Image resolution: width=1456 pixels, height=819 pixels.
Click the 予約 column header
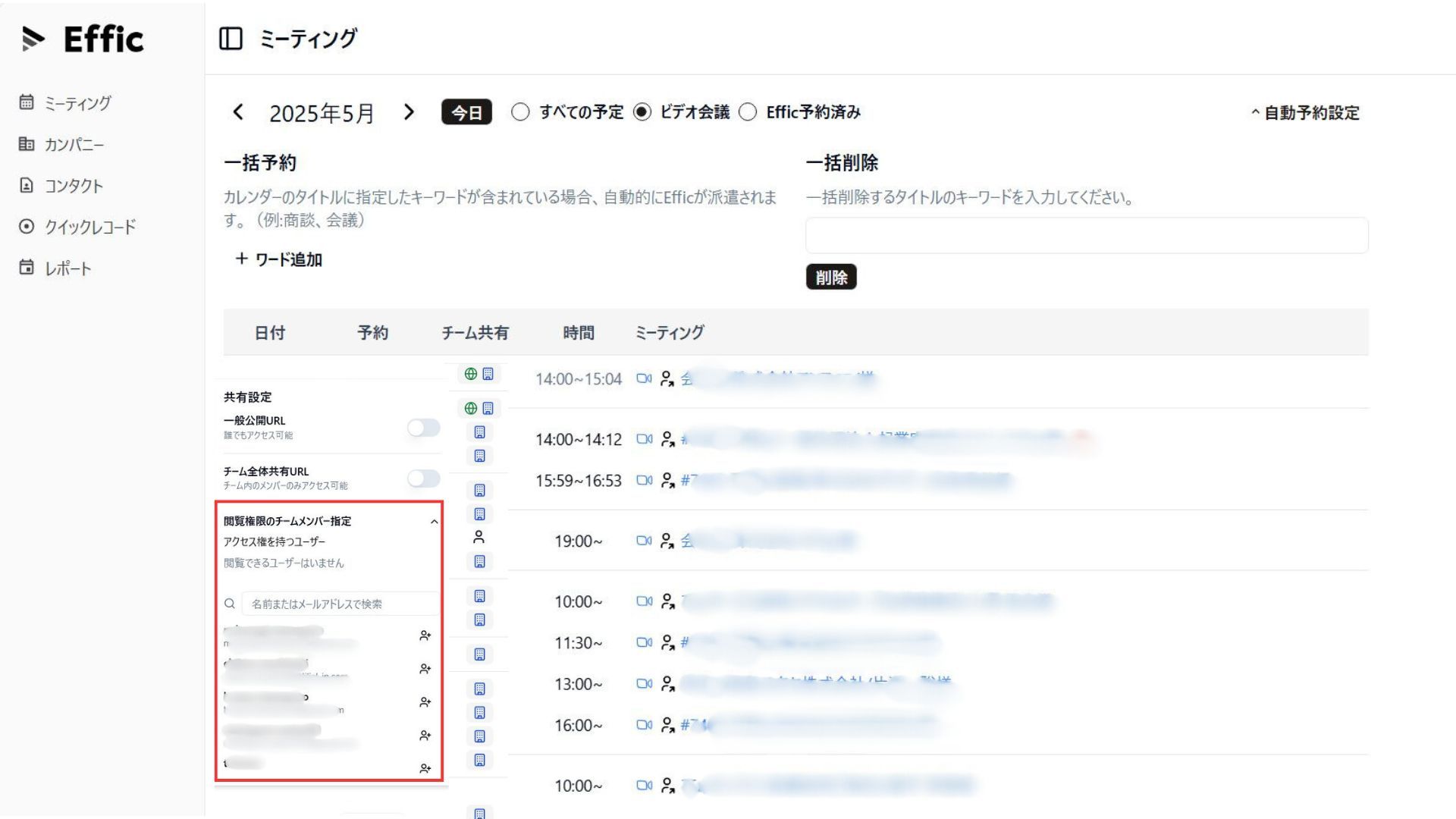[x=373, y=333]
